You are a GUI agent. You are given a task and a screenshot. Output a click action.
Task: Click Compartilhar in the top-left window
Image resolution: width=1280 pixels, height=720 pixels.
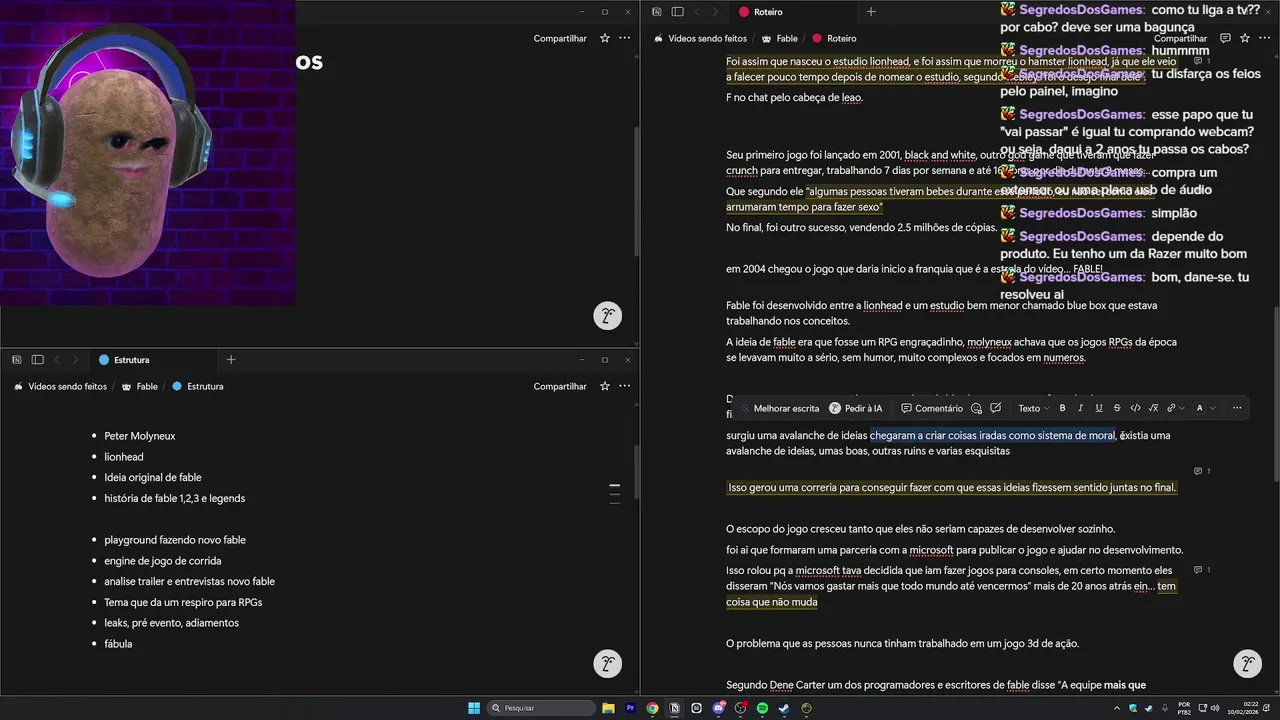[560, 38]
